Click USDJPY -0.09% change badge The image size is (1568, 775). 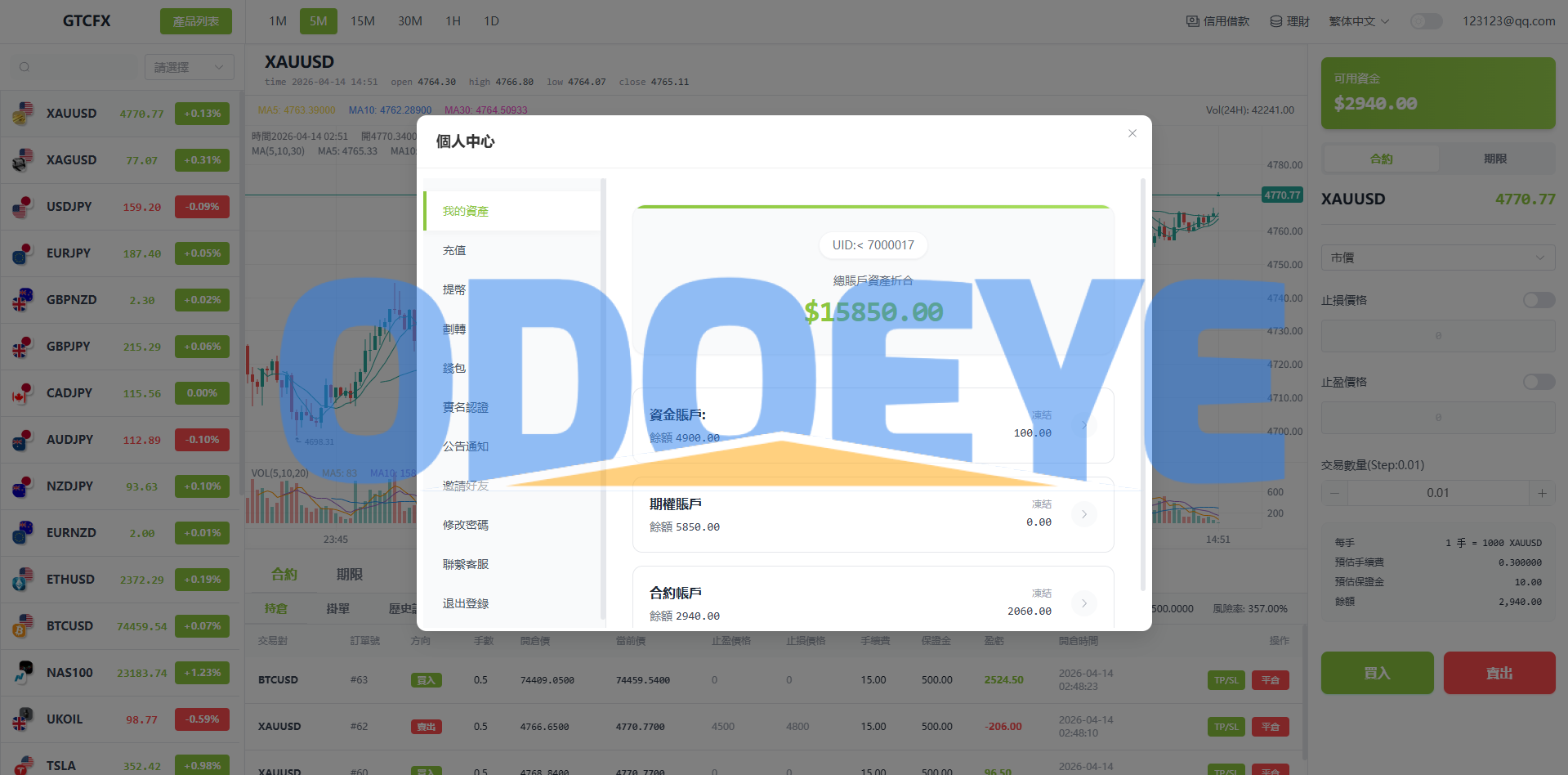click(202, 207)
